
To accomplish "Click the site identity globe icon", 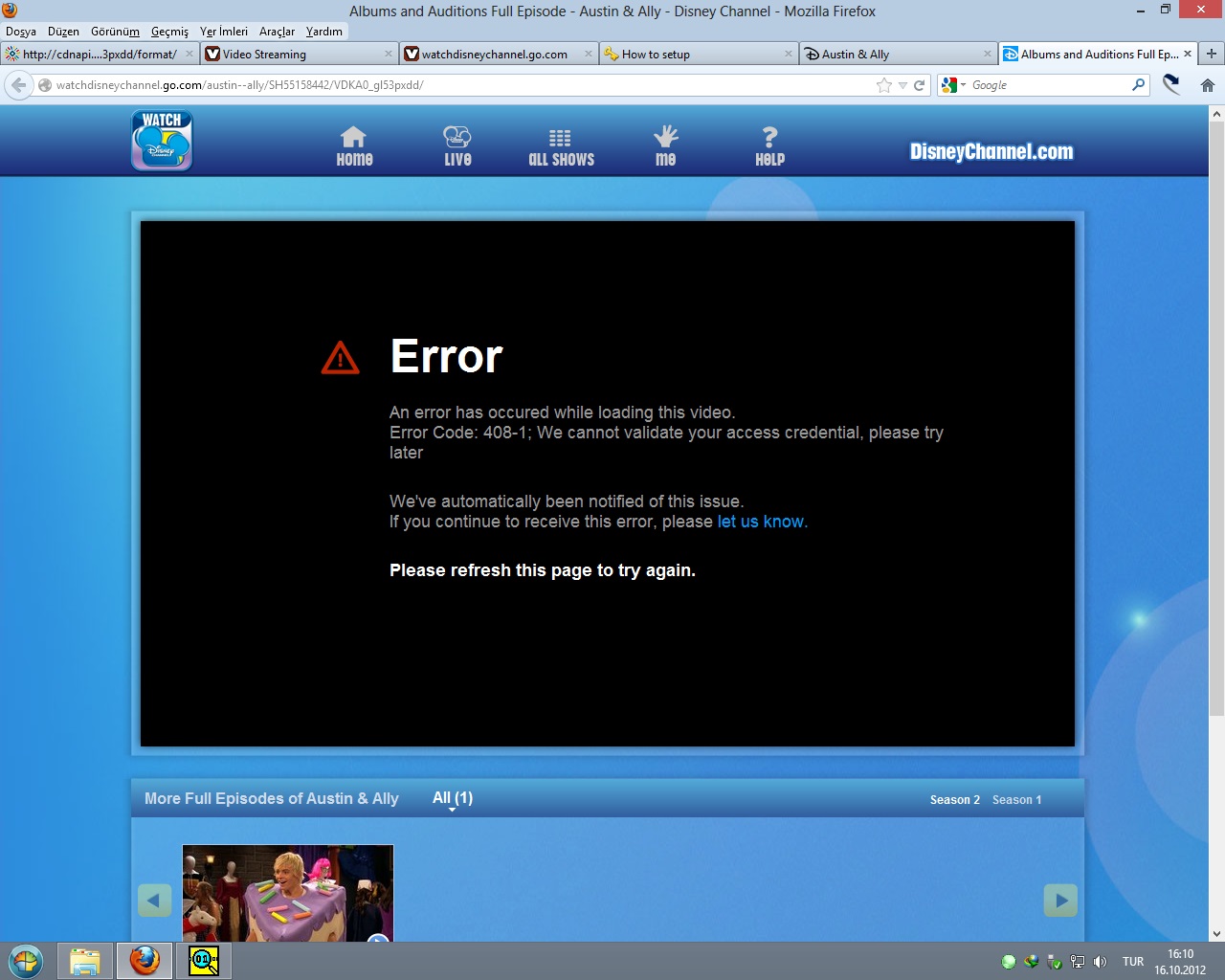I will point(44,85).
